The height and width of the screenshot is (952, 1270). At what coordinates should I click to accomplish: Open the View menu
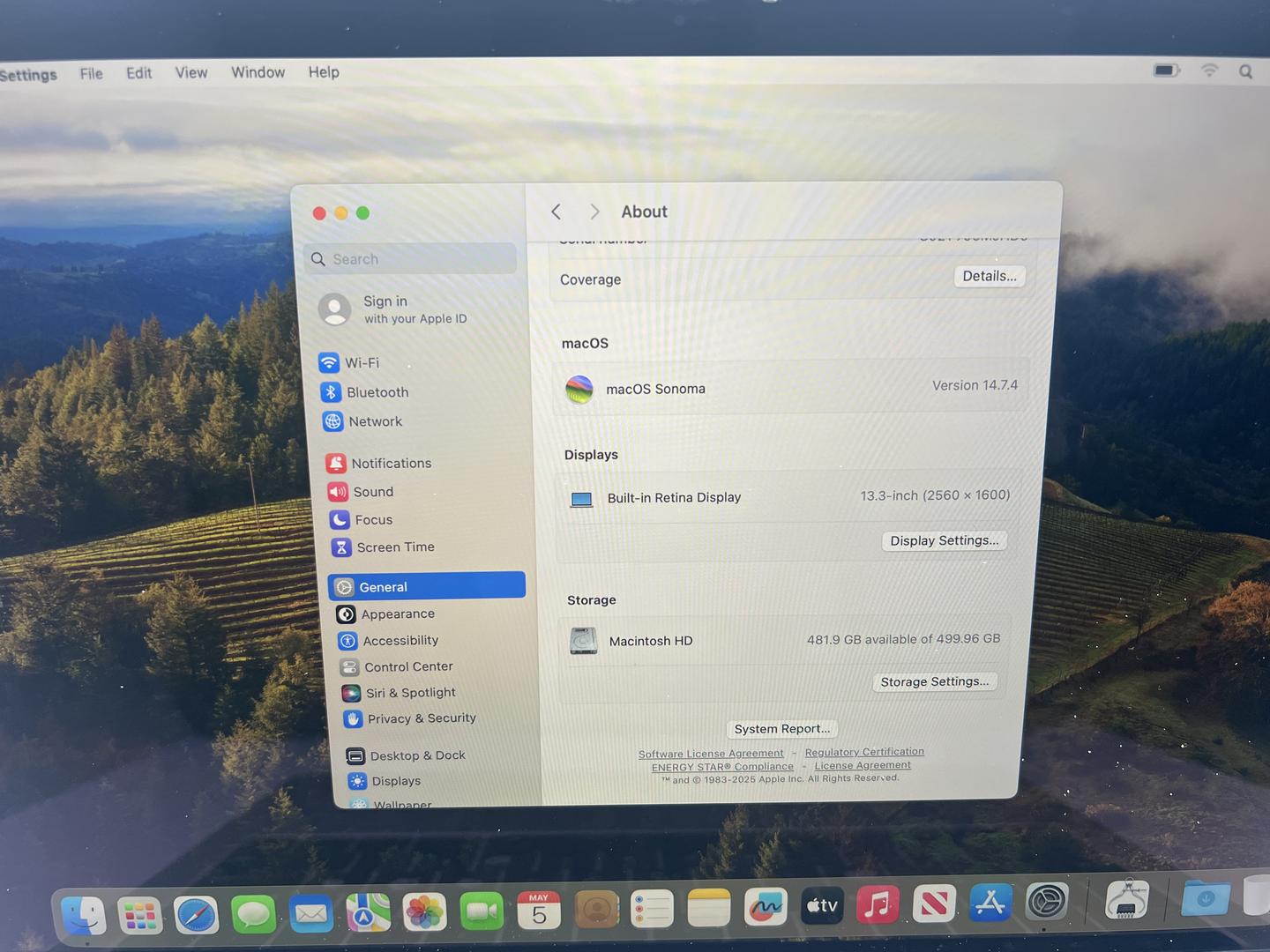point(191,72)
